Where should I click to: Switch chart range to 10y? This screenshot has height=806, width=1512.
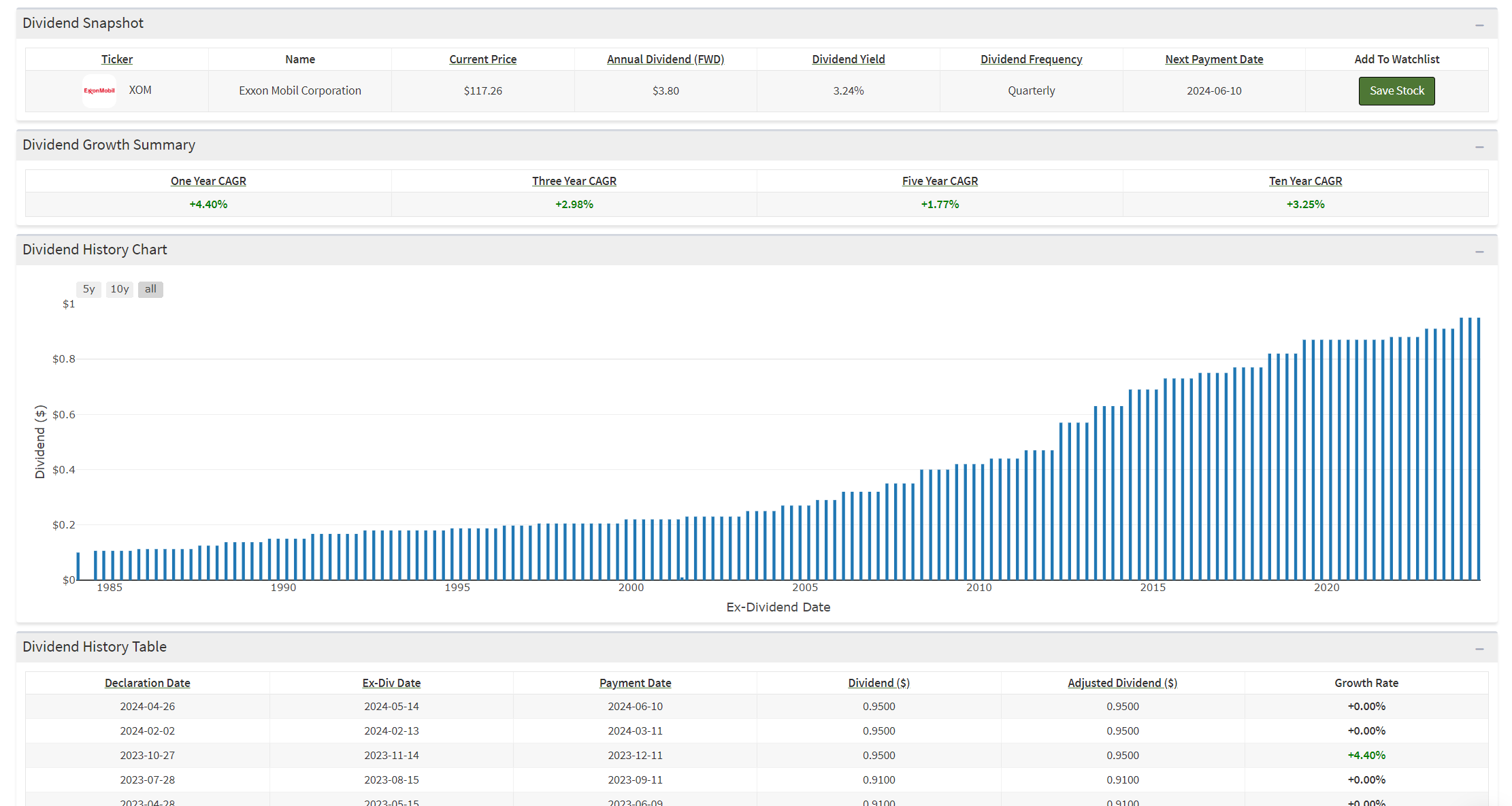(x=120, y=289)
